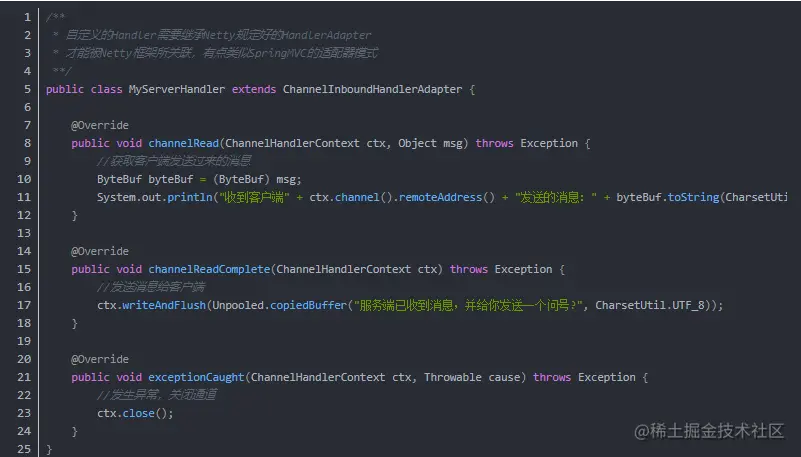Click the Javadoc comment on line 3
The image size is (801, 457).
tap(215, 53)
